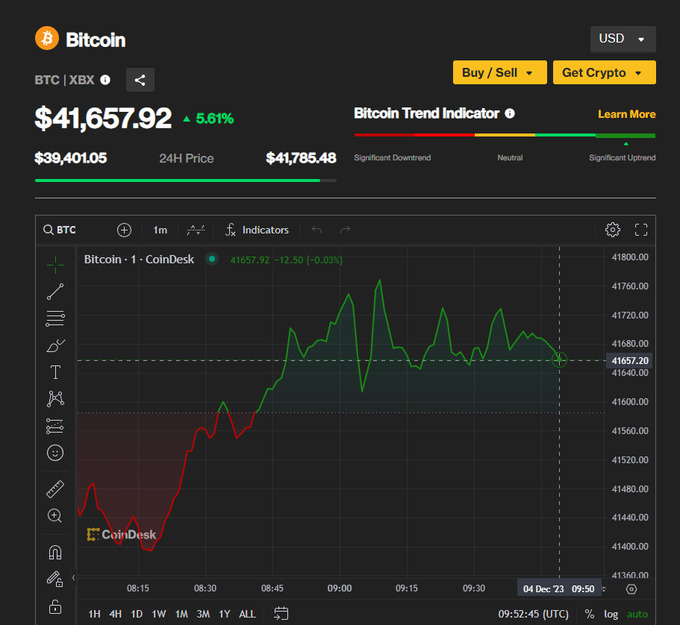Toggle the magnet snap mode
The image size is (680, 625).
coord(55,552)
